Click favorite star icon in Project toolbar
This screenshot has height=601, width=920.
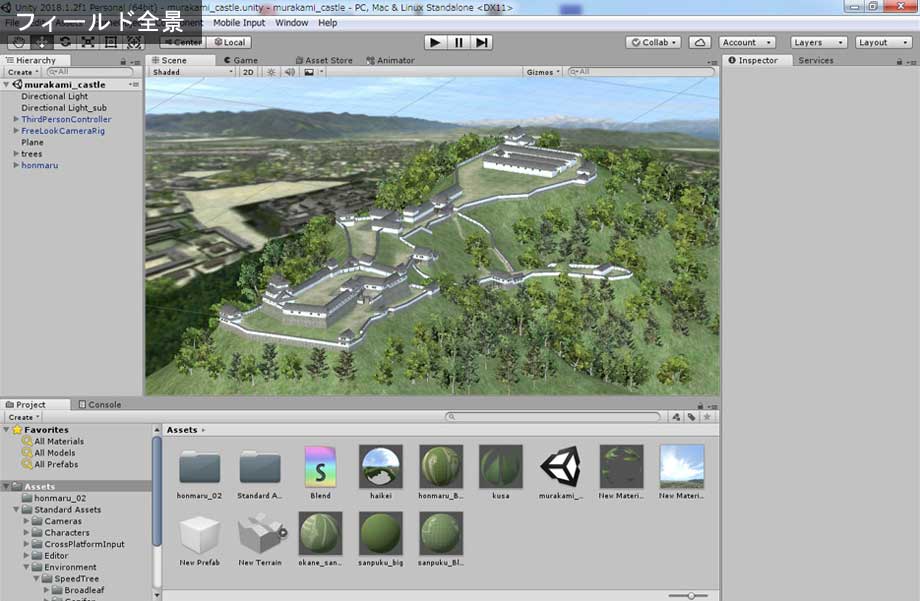tap(707, 417)
